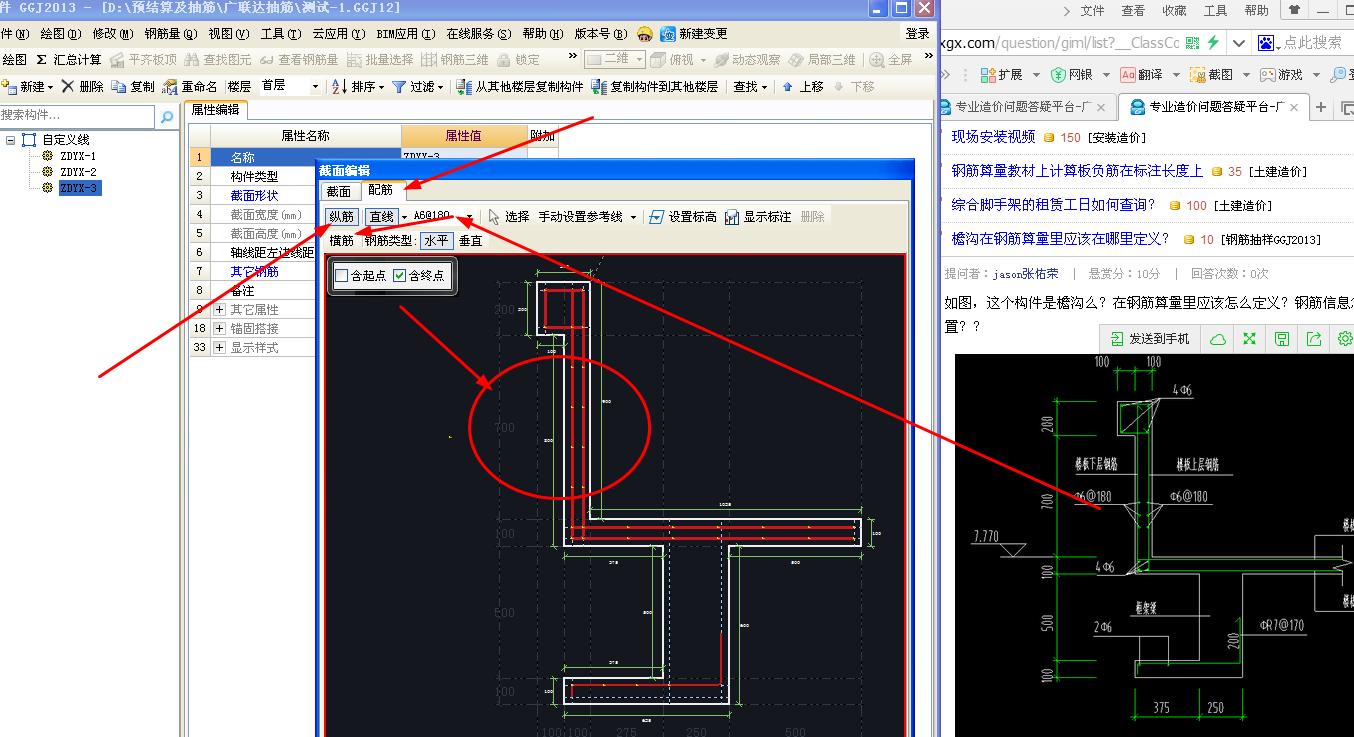
Task: Click the green lightning icon in browser
Action: pos(1213,43)
